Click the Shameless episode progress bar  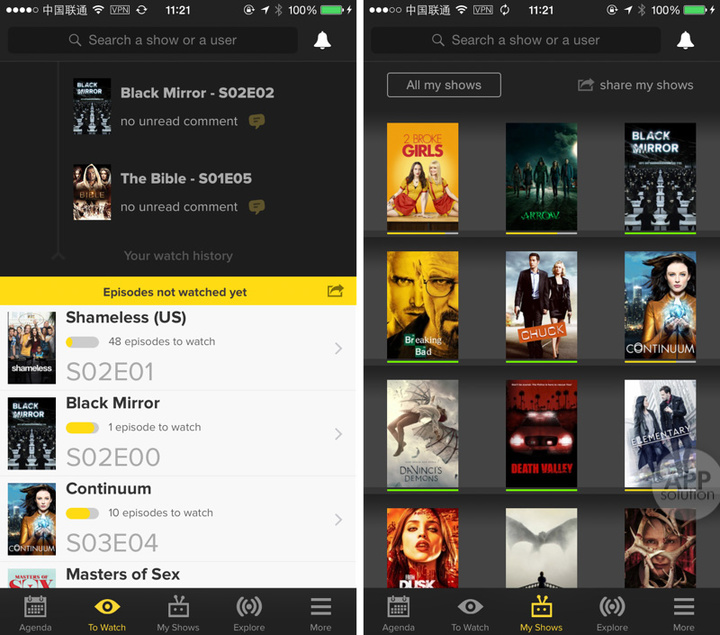82,342
